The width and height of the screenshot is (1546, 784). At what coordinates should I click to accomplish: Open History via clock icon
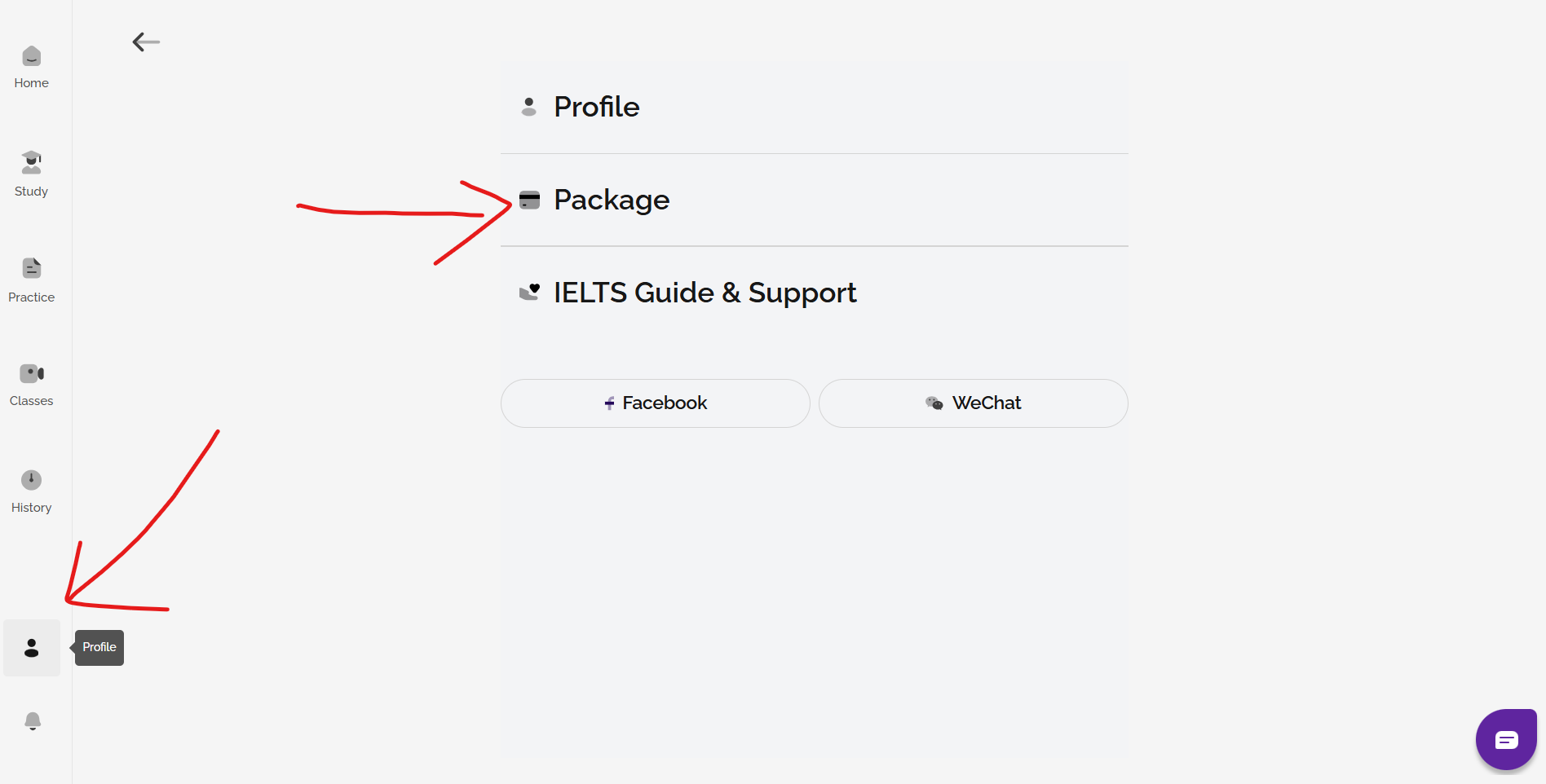point(31,480)
